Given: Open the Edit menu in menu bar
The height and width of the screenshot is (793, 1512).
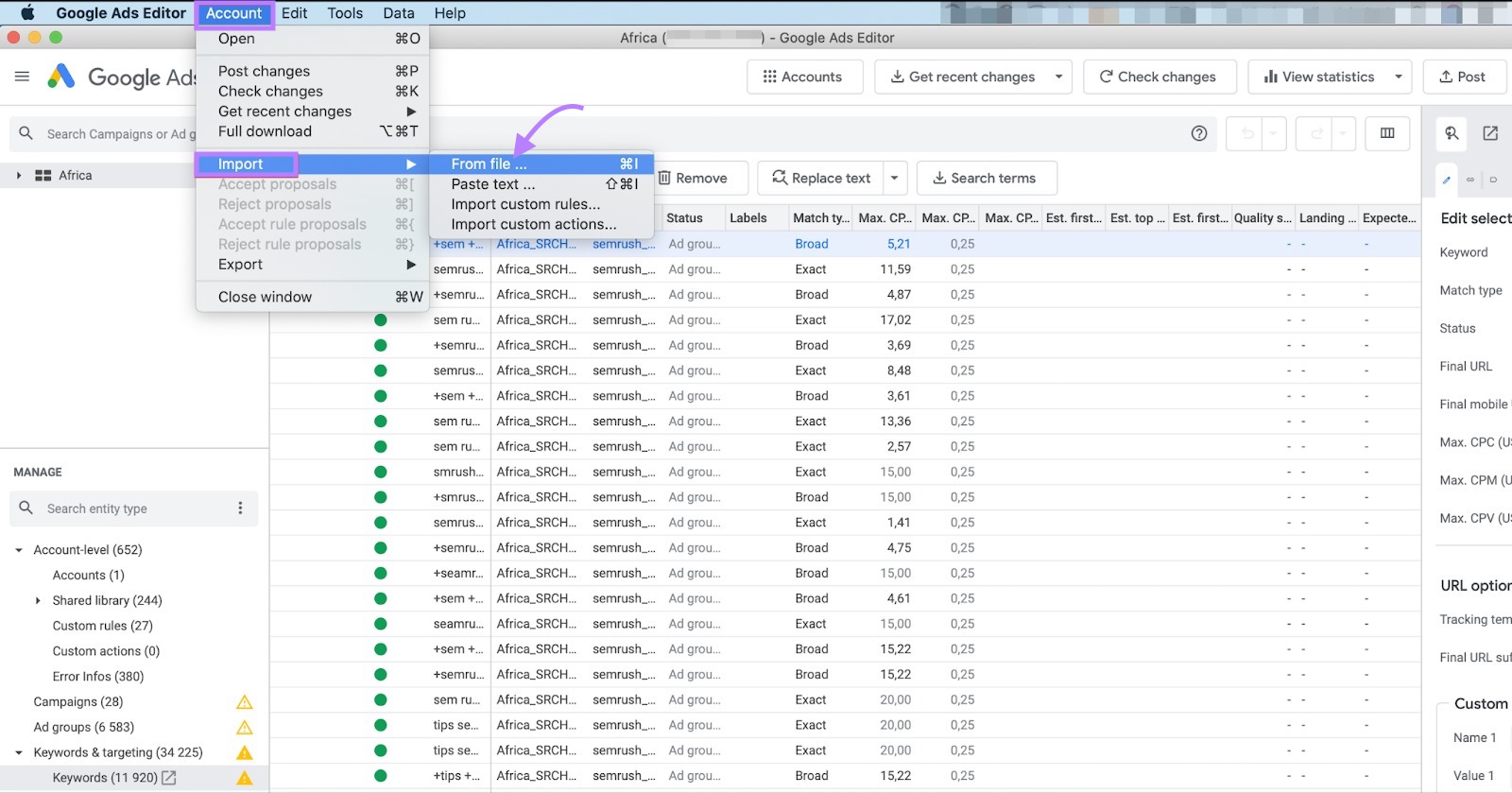Looking at the screenshot, I should 294,13.
